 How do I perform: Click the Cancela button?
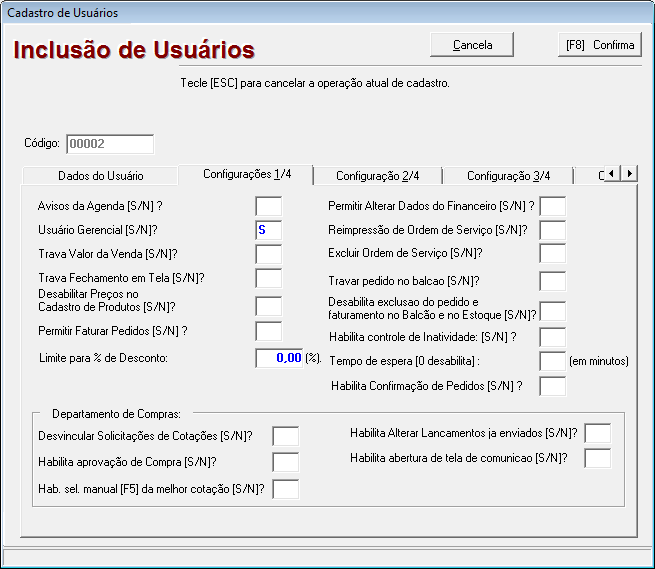pos(472,45)
